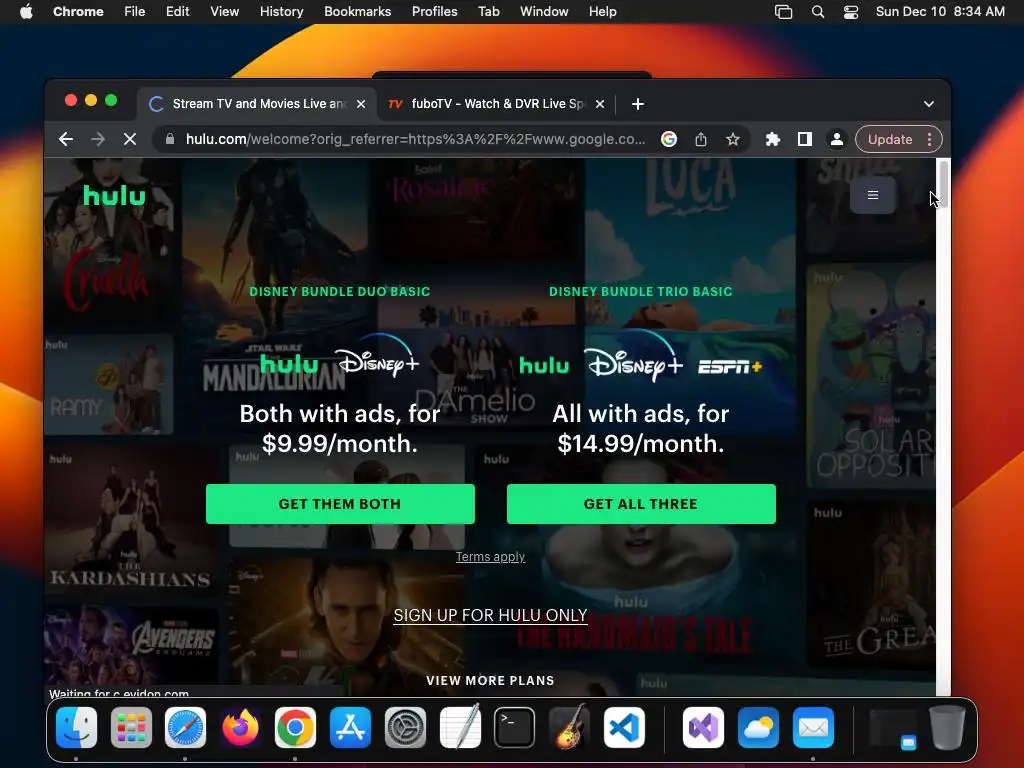Open Safari from the dock
The width and height of the screenshot is (1024, 768).
[185, 728]
